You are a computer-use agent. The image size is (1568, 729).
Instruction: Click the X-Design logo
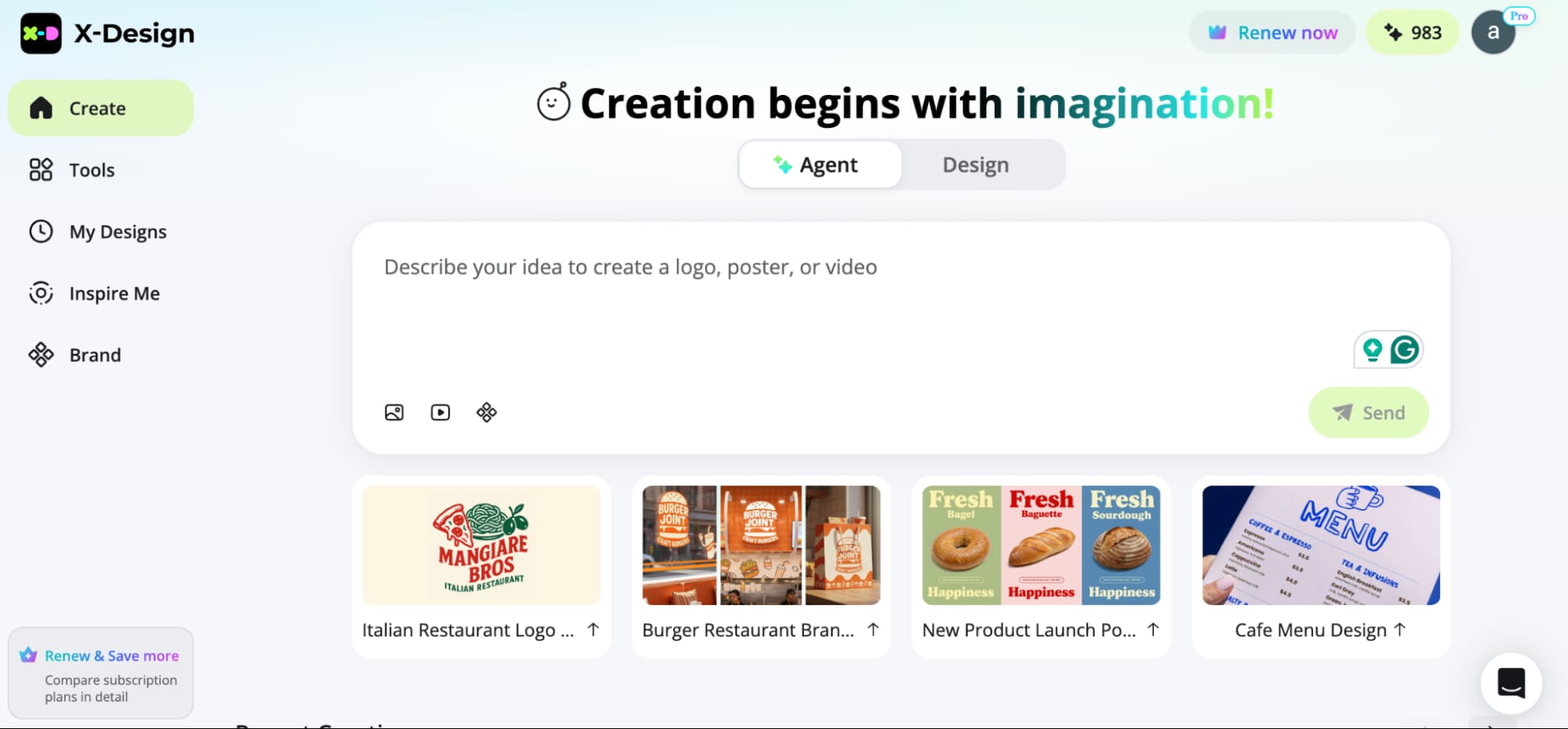click(107, 34)
